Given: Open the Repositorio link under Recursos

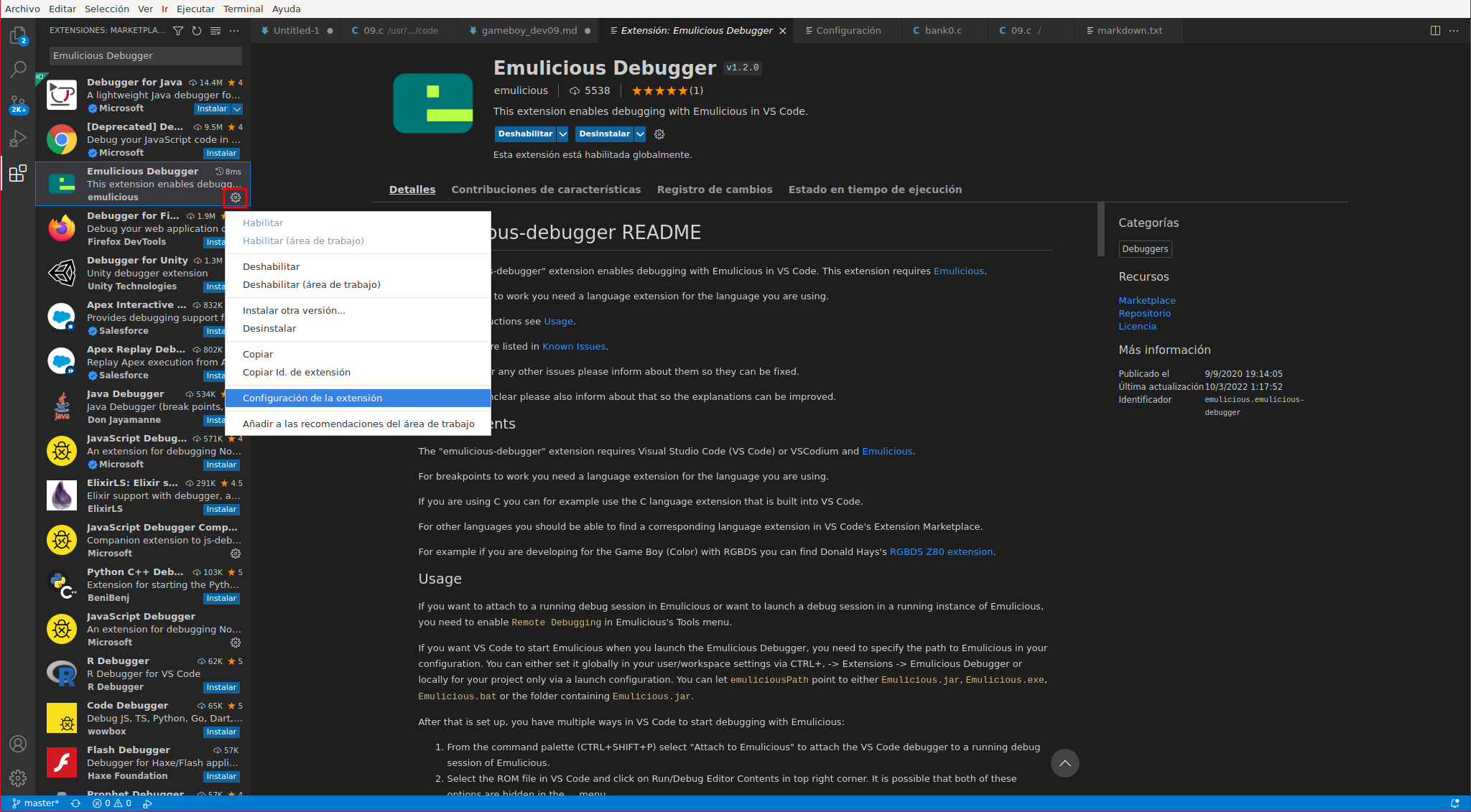Looking at the screenshot, I should (x=1144, y=314).
